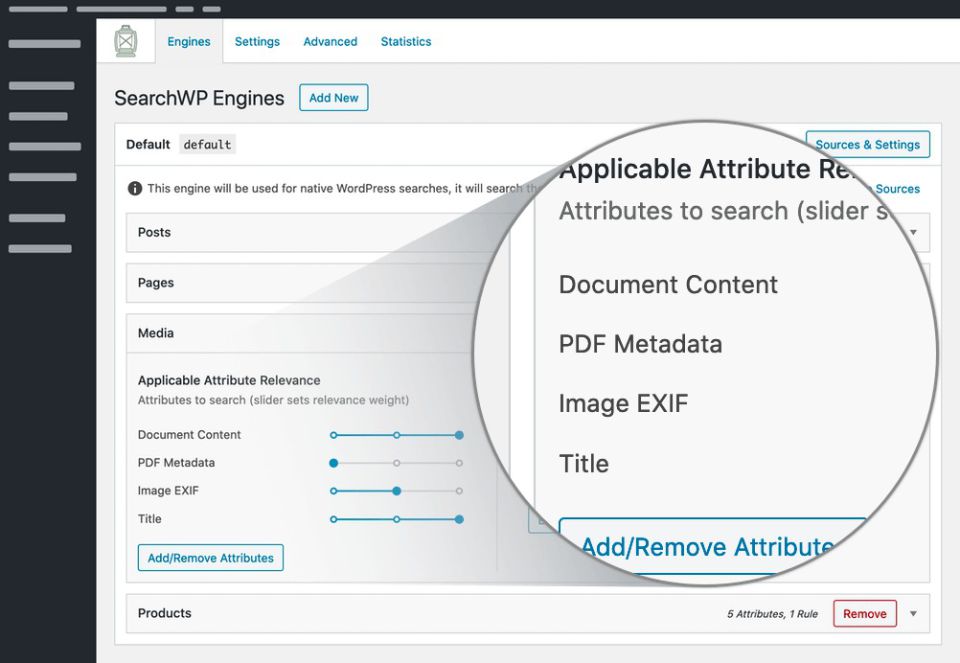This screenshot has width=960, height=663.
Task: Click the default engine slug label
Action: 207,145
